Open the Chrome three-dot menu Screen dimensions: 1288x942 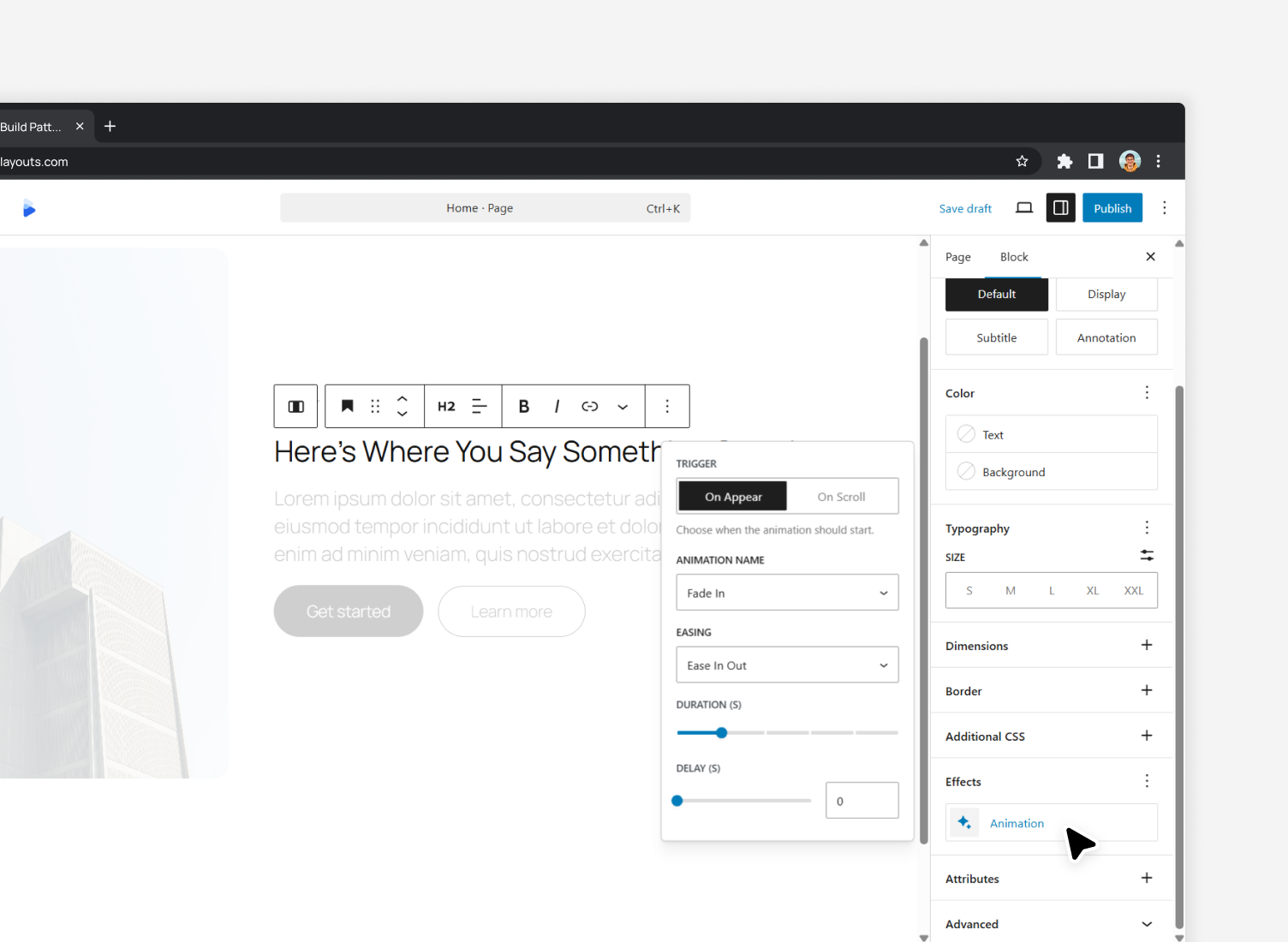tap(1158, 161)
